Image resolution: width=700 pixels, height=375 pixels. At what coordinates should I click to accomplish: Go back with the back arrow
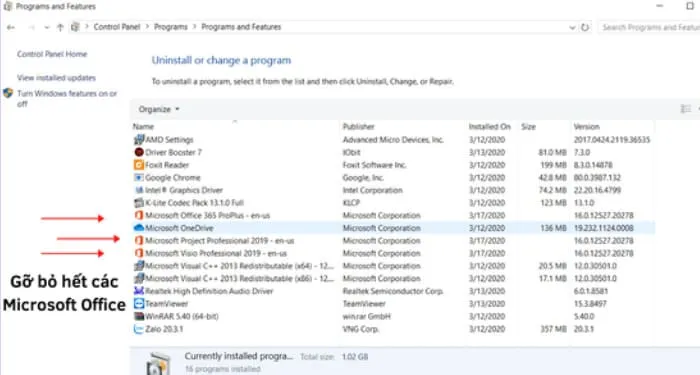[x=11, y=27]
